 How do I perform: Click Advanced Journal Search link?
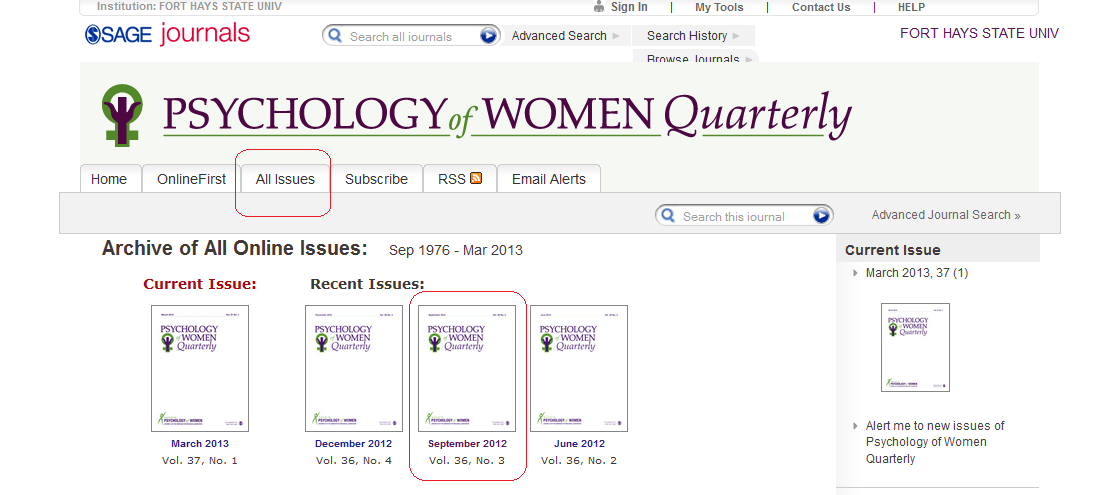[x=946, y=215]
